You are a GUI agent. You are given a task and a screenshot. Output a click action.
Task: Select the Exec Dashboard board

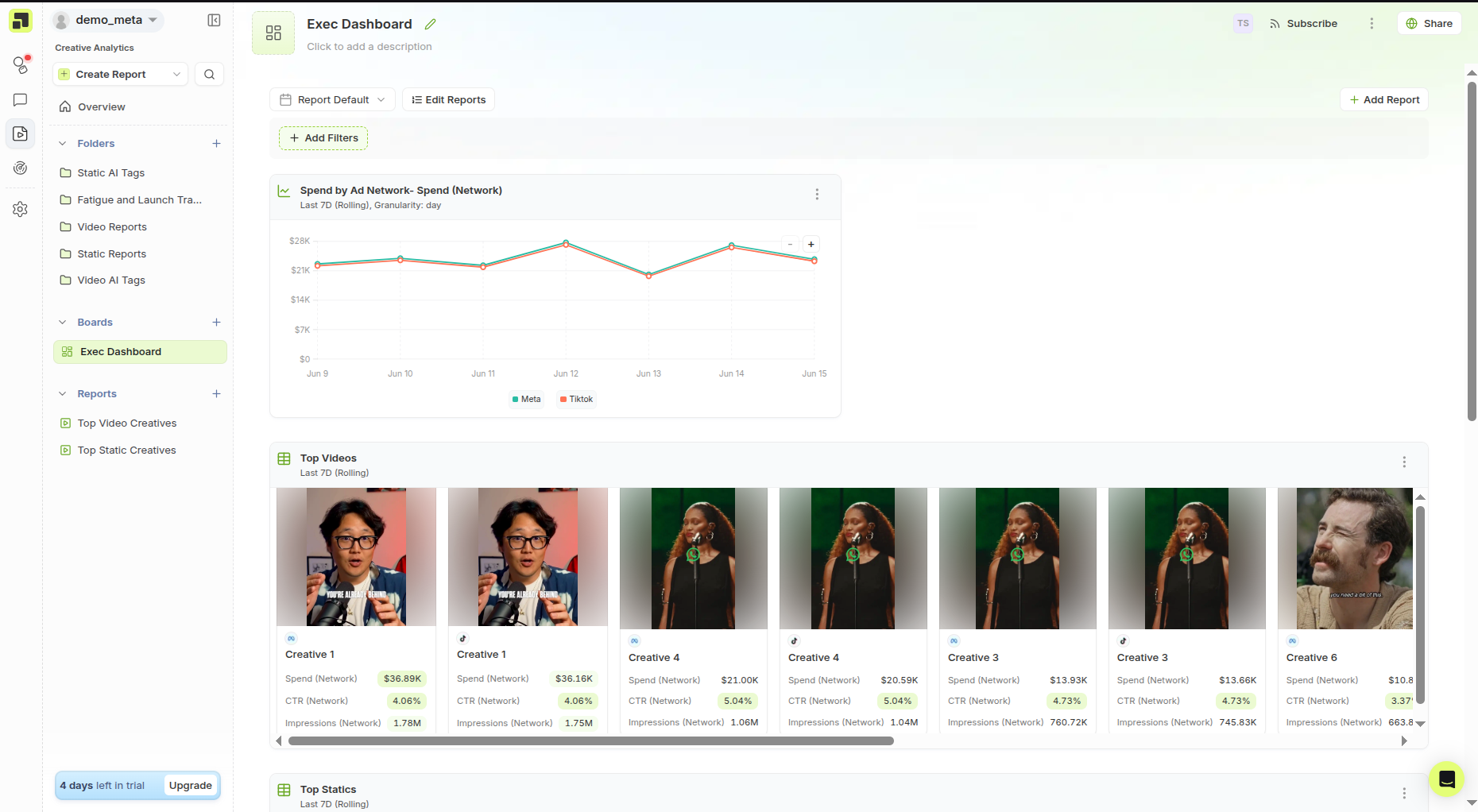(x=140, y=352)
